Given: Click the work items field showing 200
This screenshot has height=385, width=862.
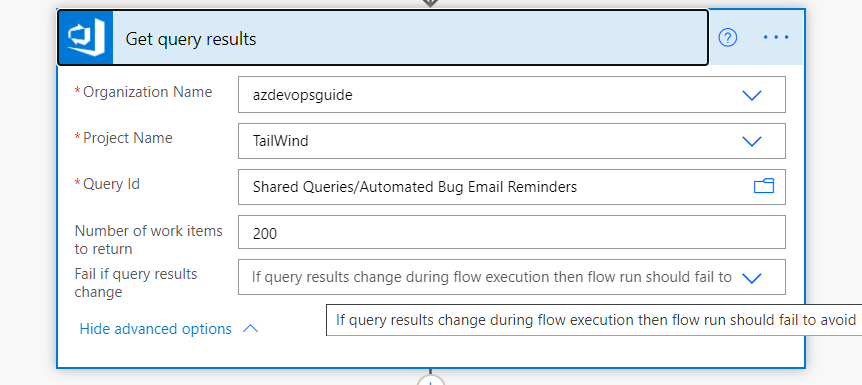Looking at the screenshot, I should [x=512, y=232].
